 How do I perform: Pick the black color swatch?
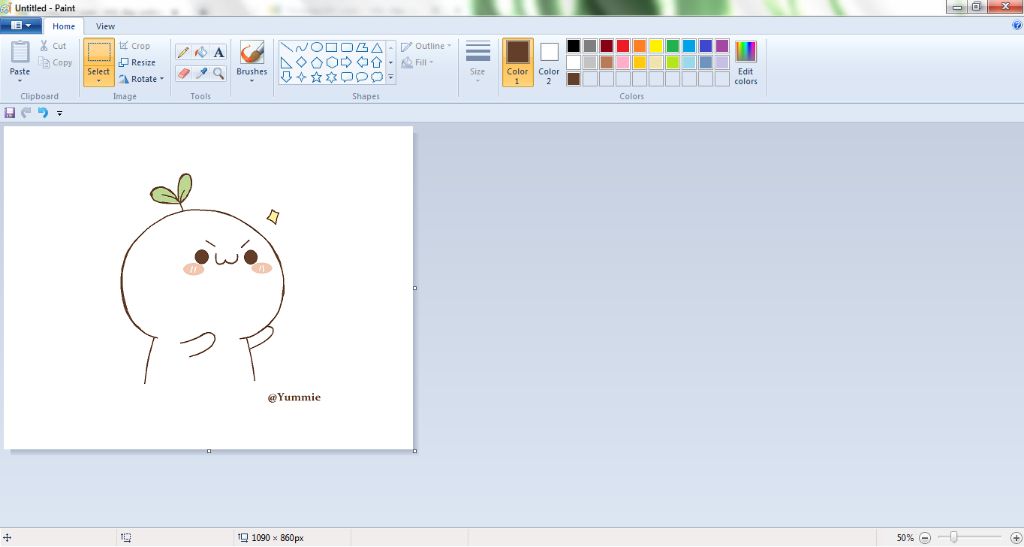[573, 46]
